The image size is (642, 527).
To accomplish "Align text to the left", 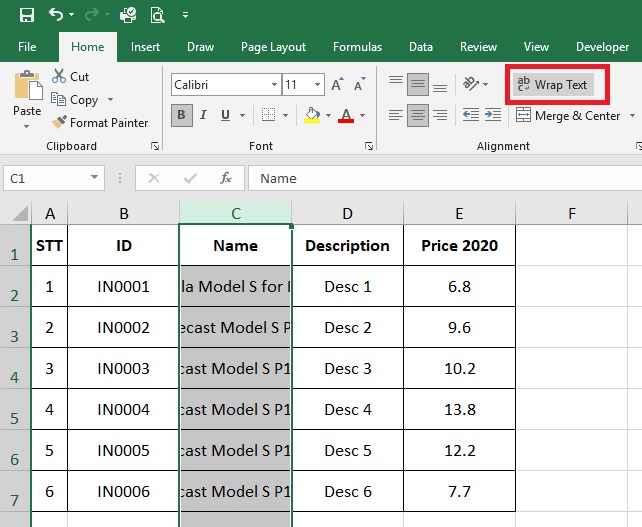I will (396, 115).
